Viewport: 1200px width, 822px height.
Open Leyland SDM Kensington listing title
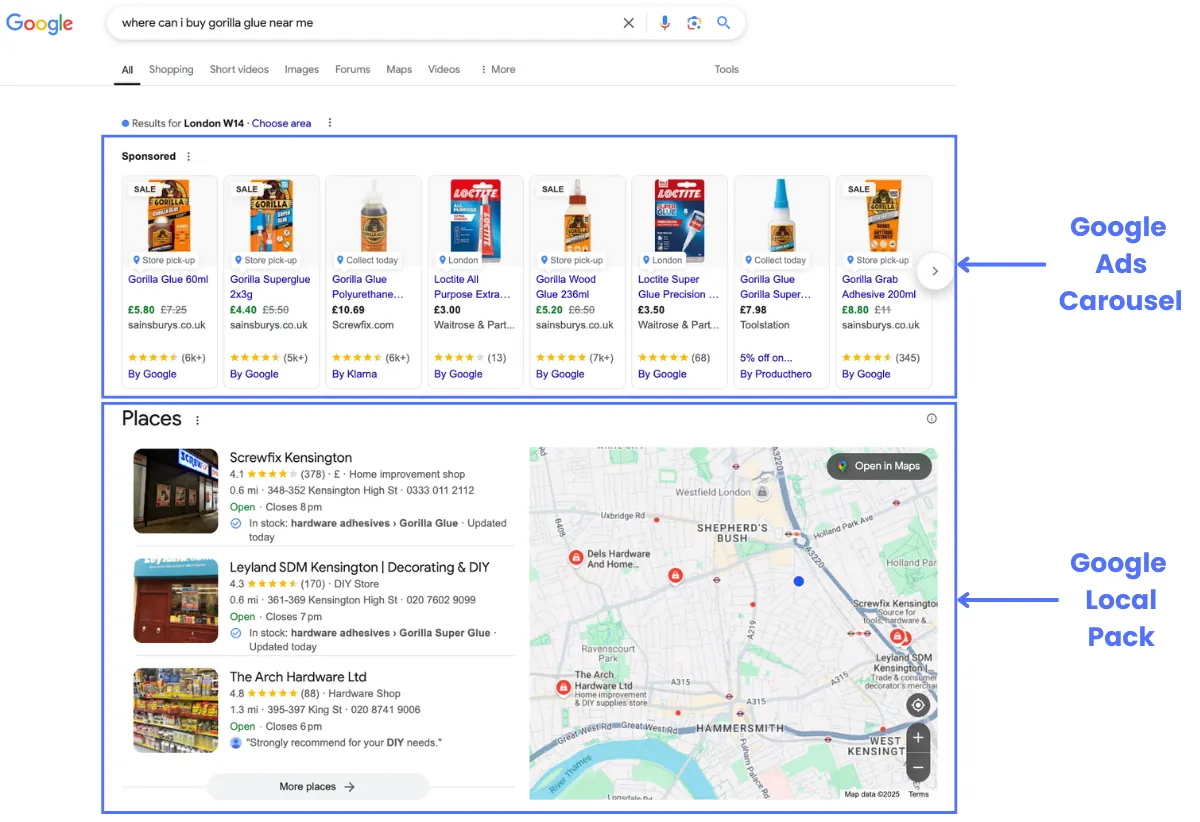(x=360, y=567)
